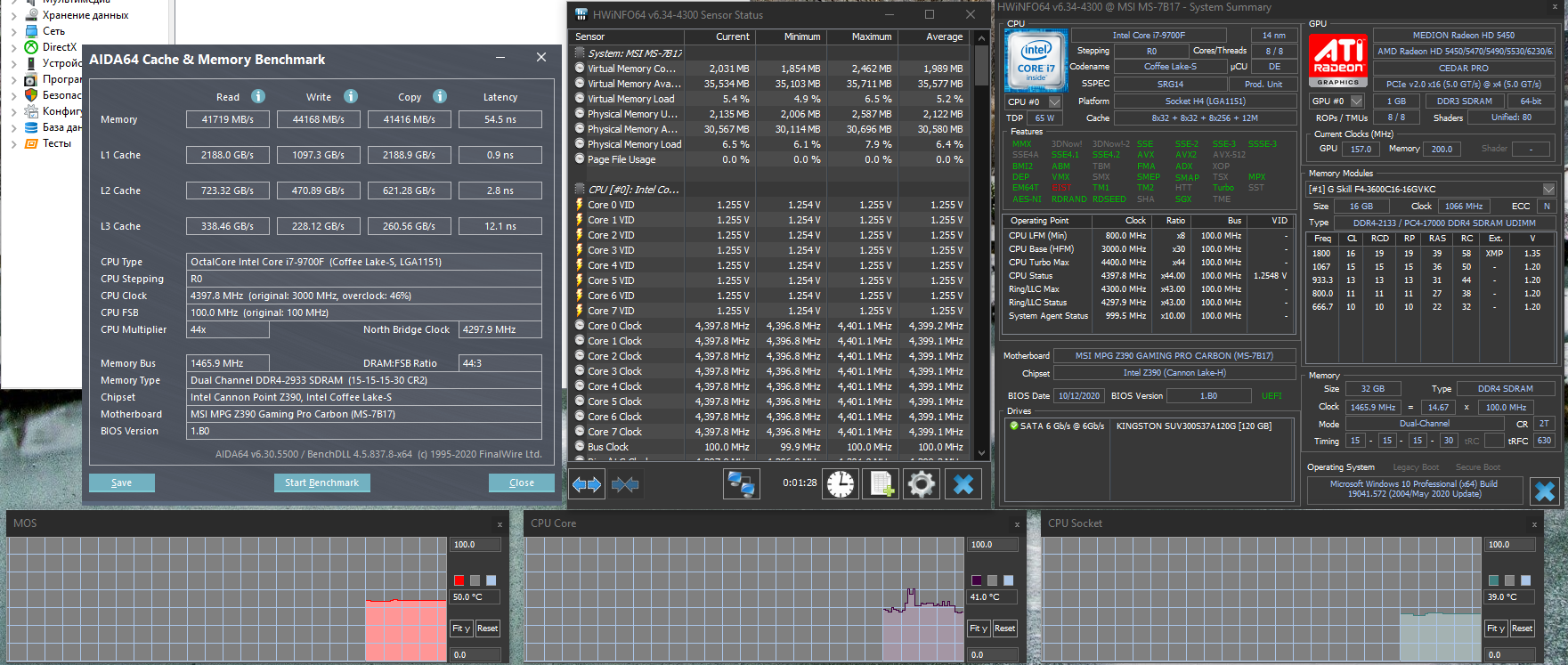Click the 100.0 maximum field in MOS graph
Screen dimensions: 1568x665
point(475,545)
